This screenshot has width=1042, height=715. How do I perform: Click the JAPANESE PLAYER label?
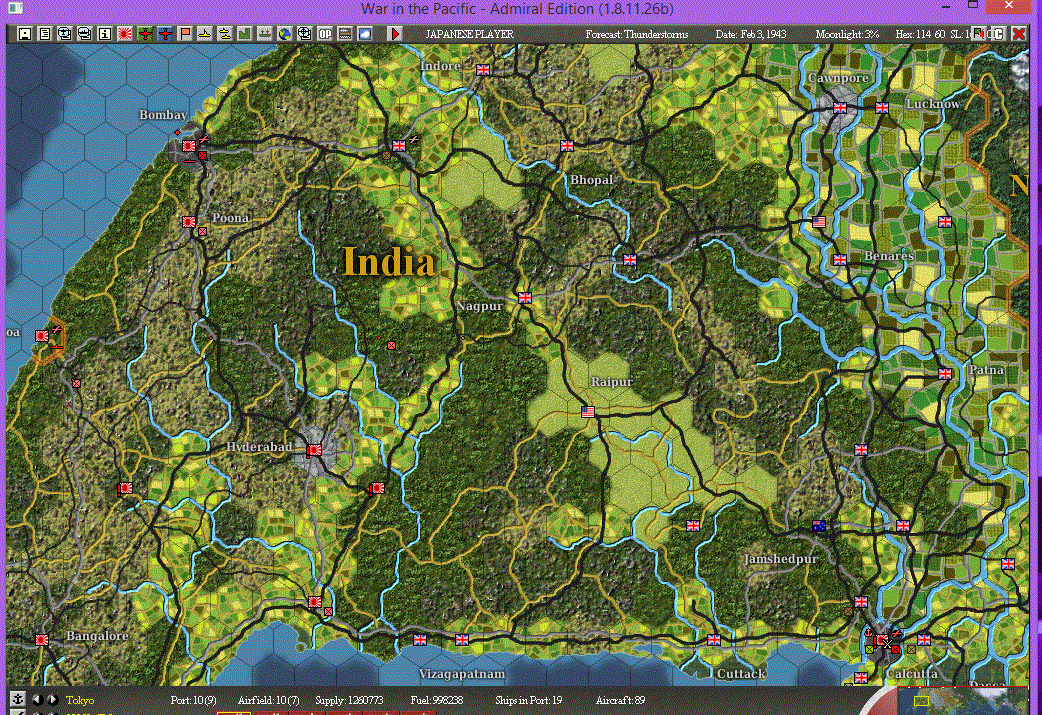[469, 34]
